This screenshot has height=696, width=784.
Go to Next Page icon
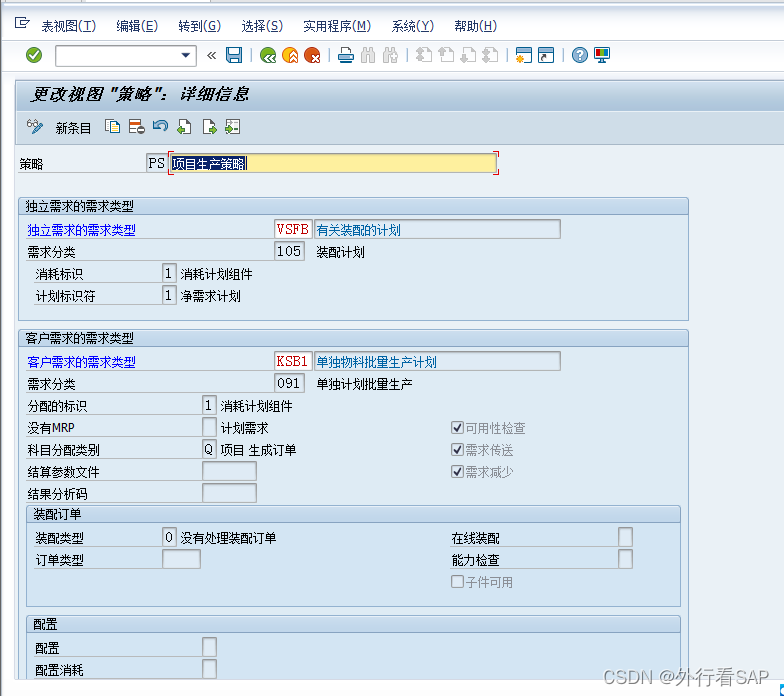468,55
